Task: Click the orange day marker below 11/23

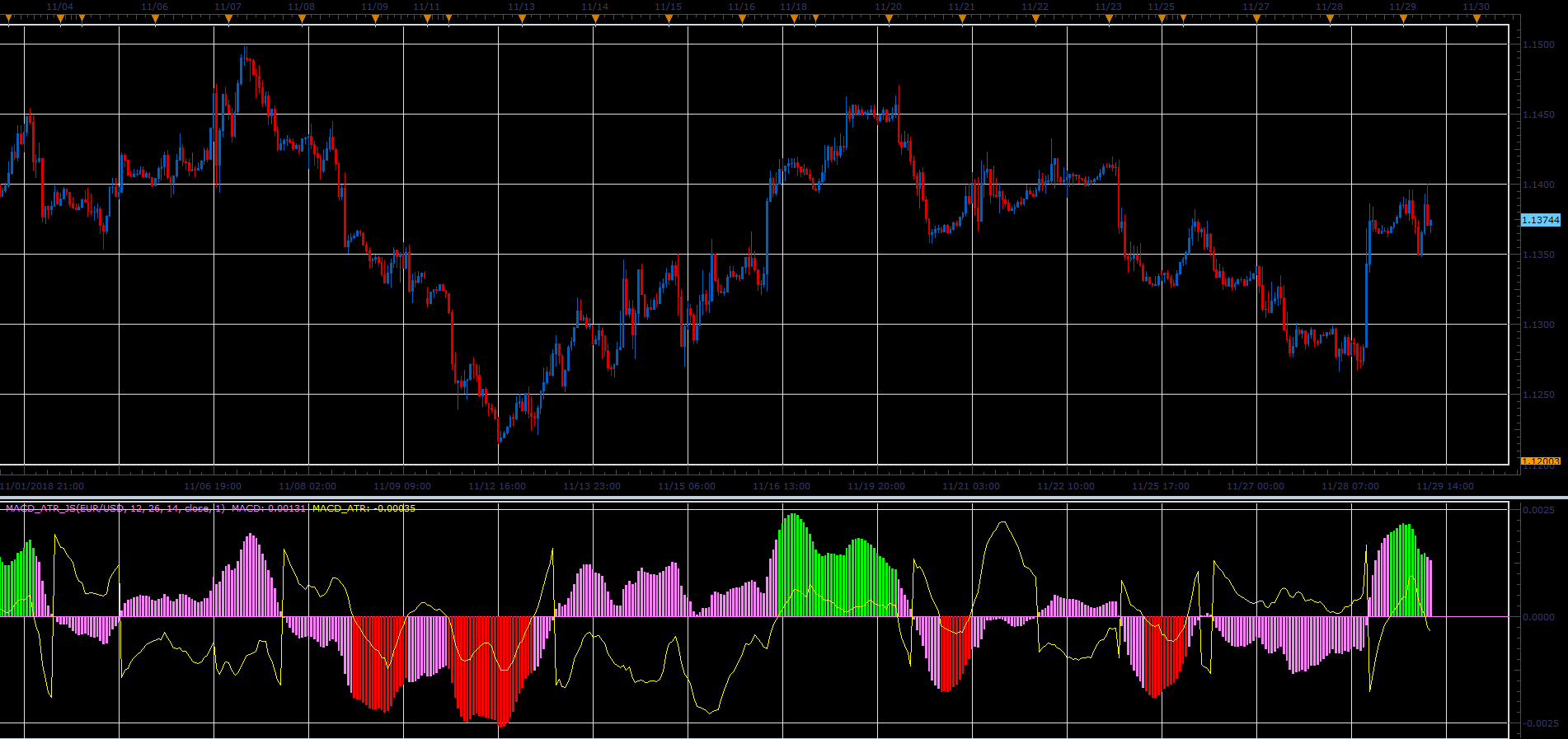Action: [x=1109, y=19]
